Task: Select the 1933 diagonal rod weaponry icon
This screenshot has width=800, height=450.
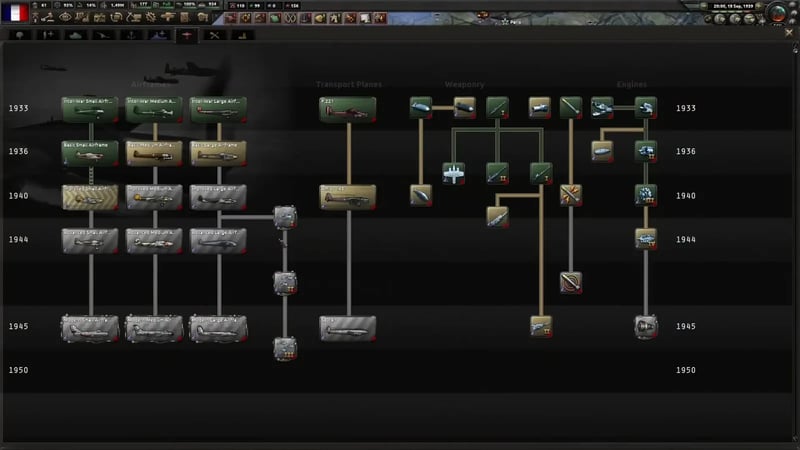Action: (x=570, y=108)
